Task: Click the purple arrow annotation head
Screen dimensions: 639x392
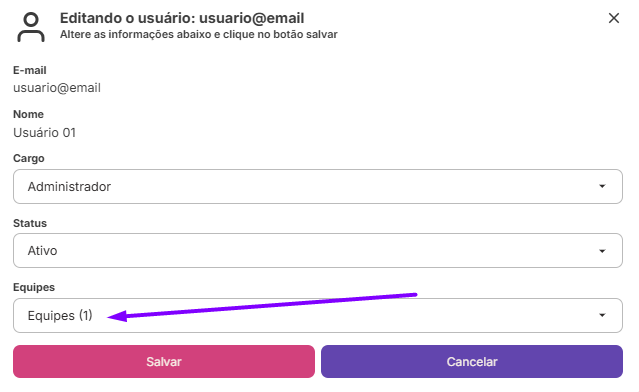Action: 117,316
